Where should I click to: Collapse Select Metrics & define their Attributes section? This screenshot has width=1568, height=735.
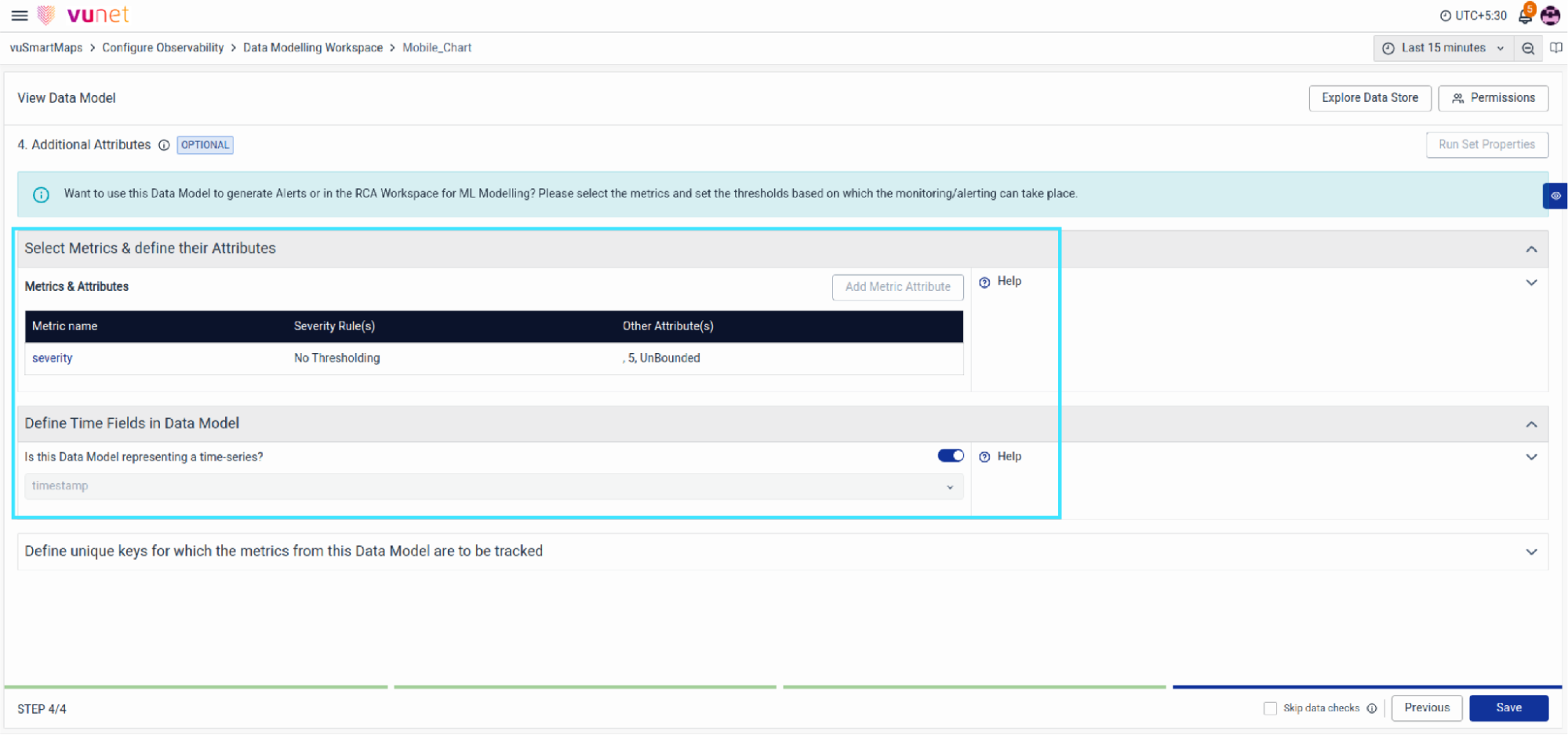tap(1531, 249)
